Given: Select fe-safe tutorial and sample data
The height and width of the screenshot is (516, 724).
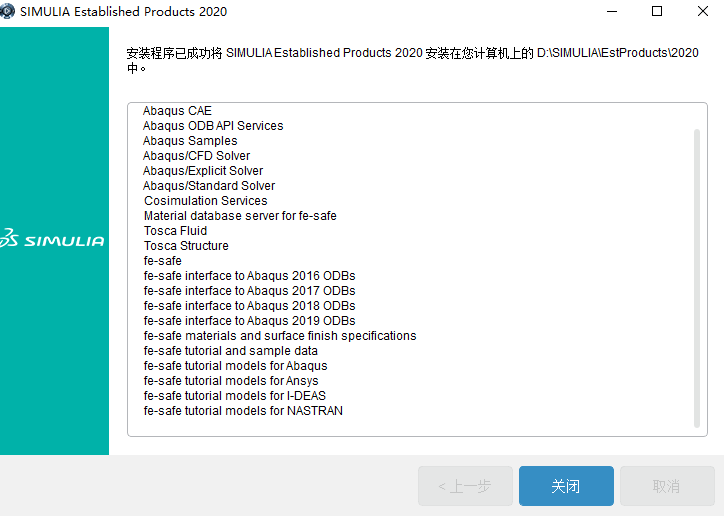Looking at the screenshot, I should 230,351.
